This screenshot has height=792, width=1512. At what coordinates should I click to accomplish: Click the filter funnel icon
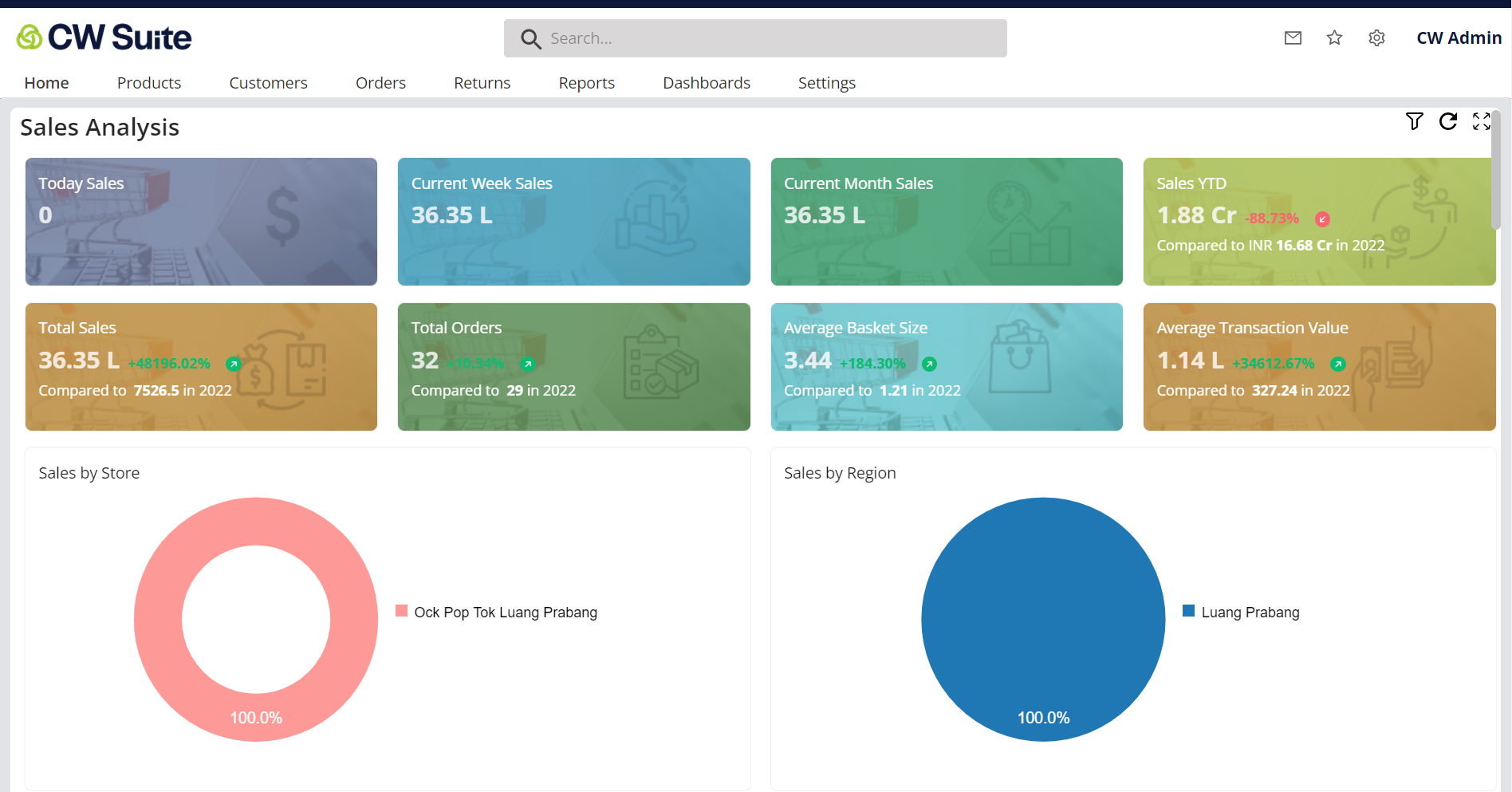coord(1414,121)
